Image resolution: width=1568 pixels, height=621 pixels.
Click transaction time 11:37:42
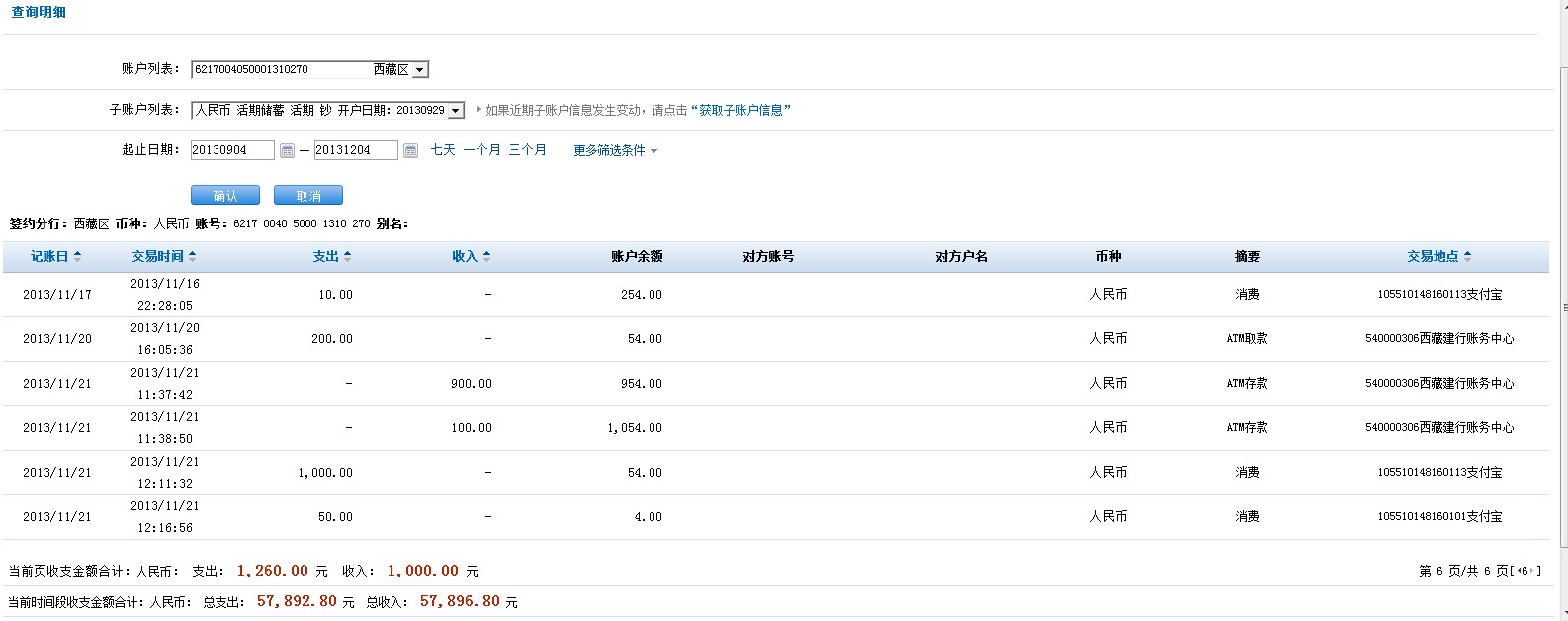165,395
